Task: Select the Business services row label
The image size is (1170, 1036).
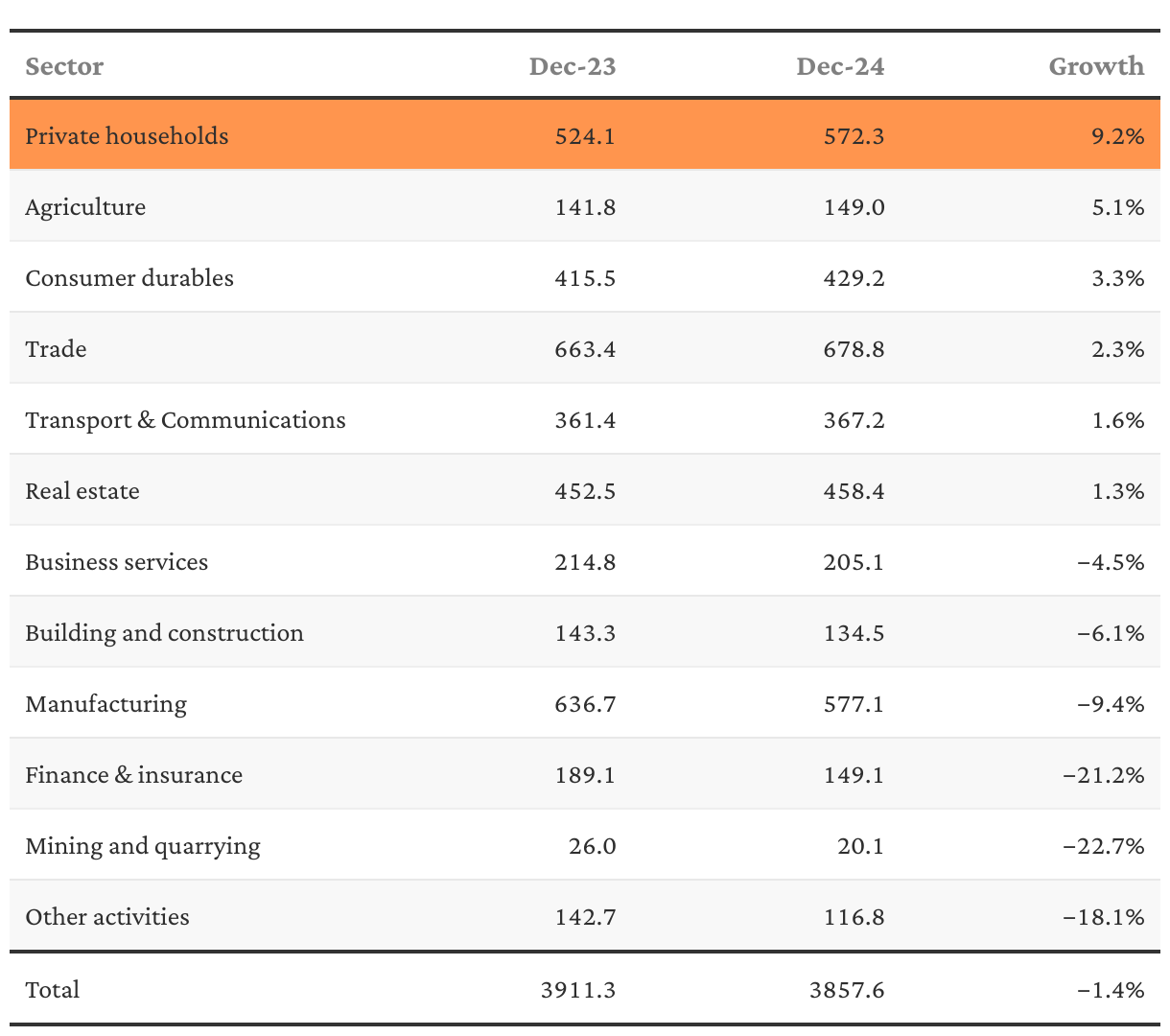Action: click(x=116, y=562)
